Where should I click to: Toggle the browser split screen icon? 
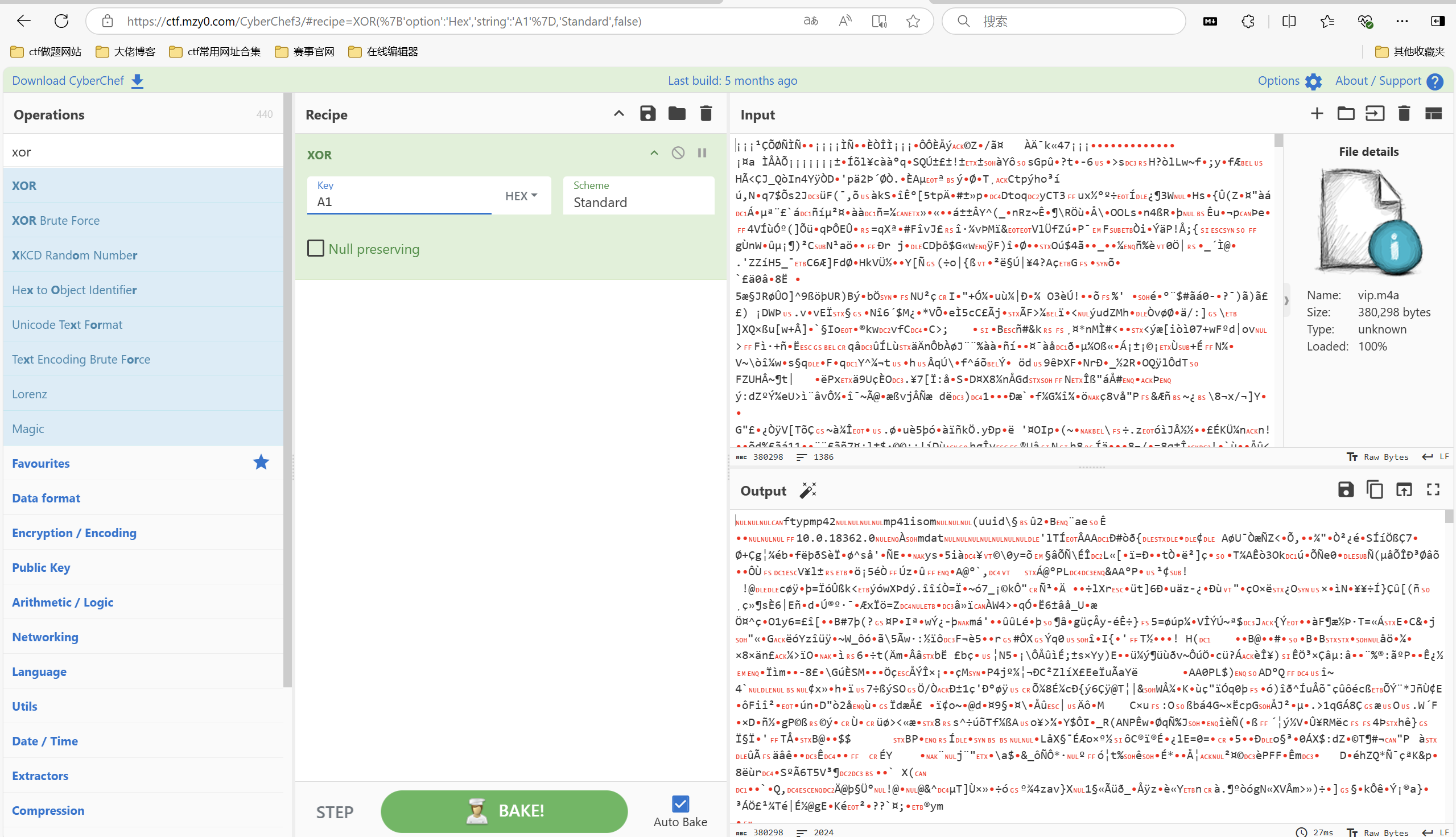coord(1289,21)
